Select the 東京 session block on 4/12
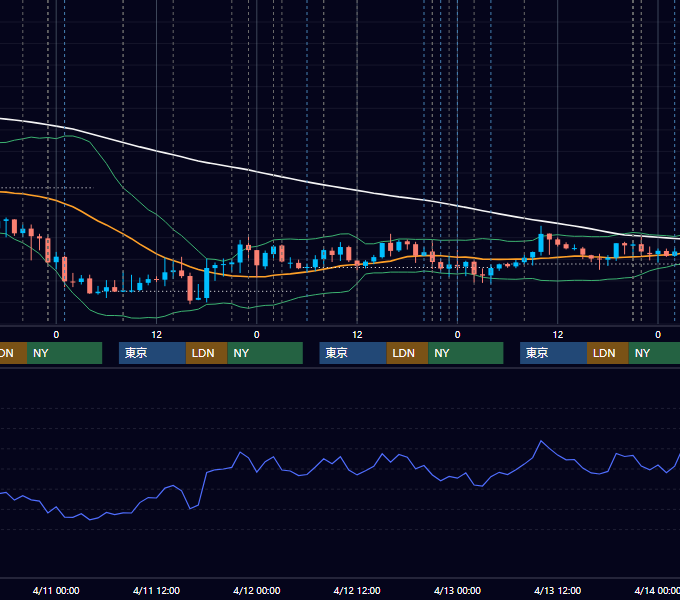680x600 pixels. pos(353,353)
